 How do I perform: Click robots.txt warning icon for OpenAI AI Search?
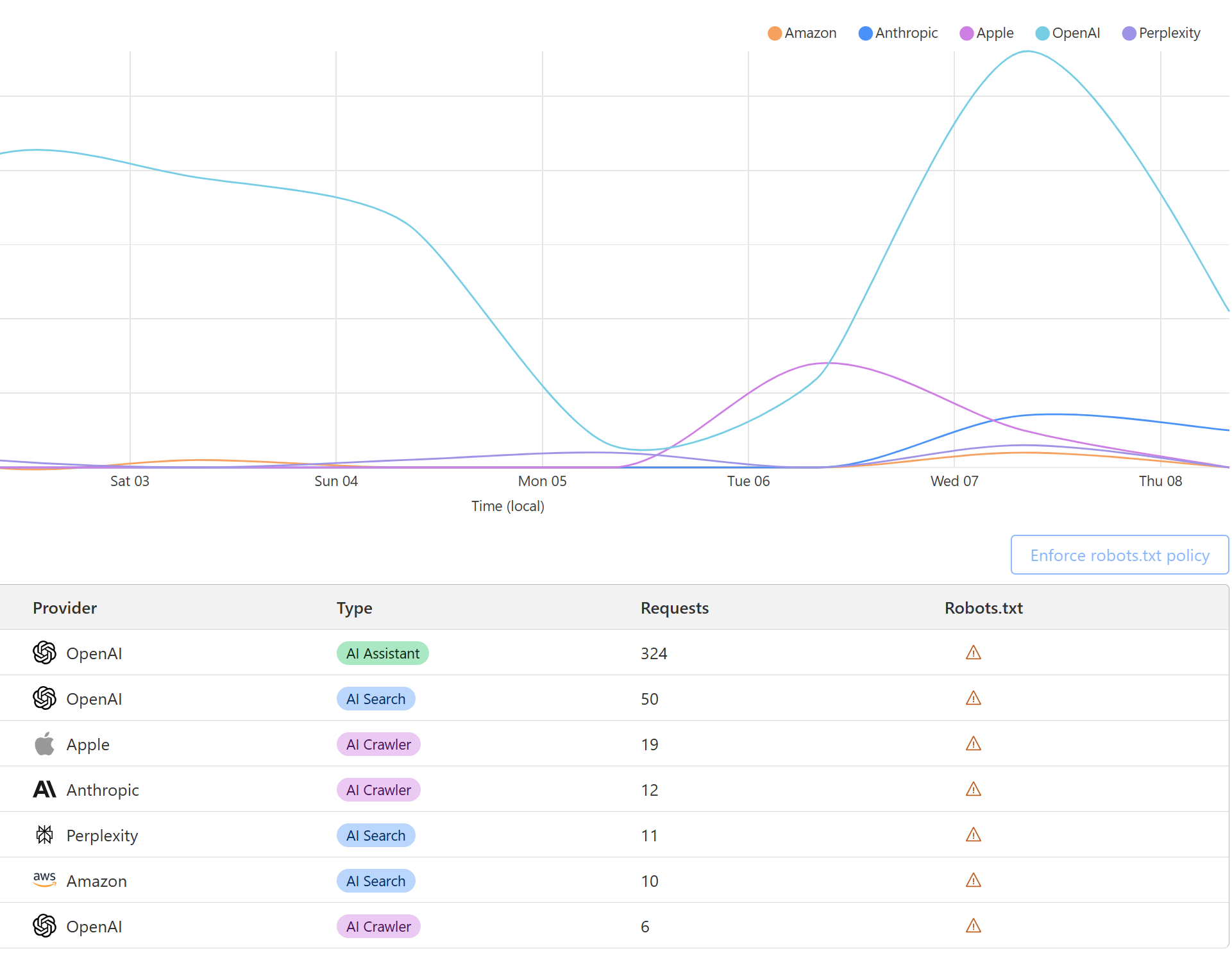click(974, 698)
